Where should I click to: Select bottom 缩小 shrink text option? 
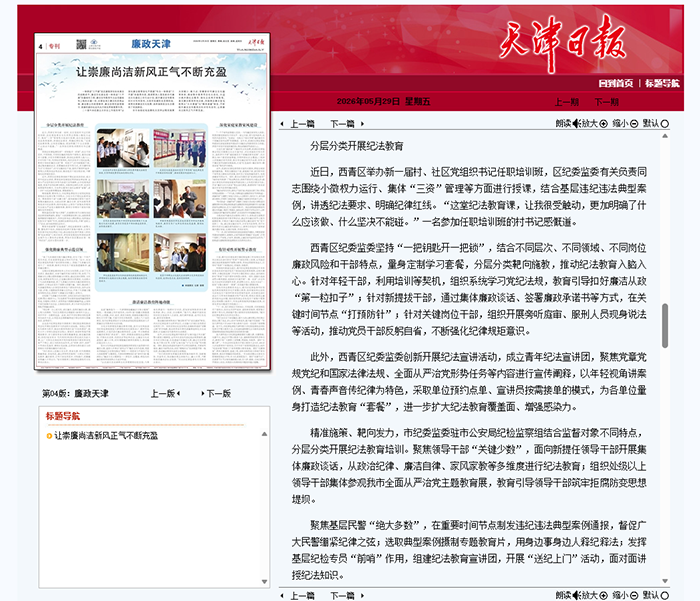tap(625, 595)
